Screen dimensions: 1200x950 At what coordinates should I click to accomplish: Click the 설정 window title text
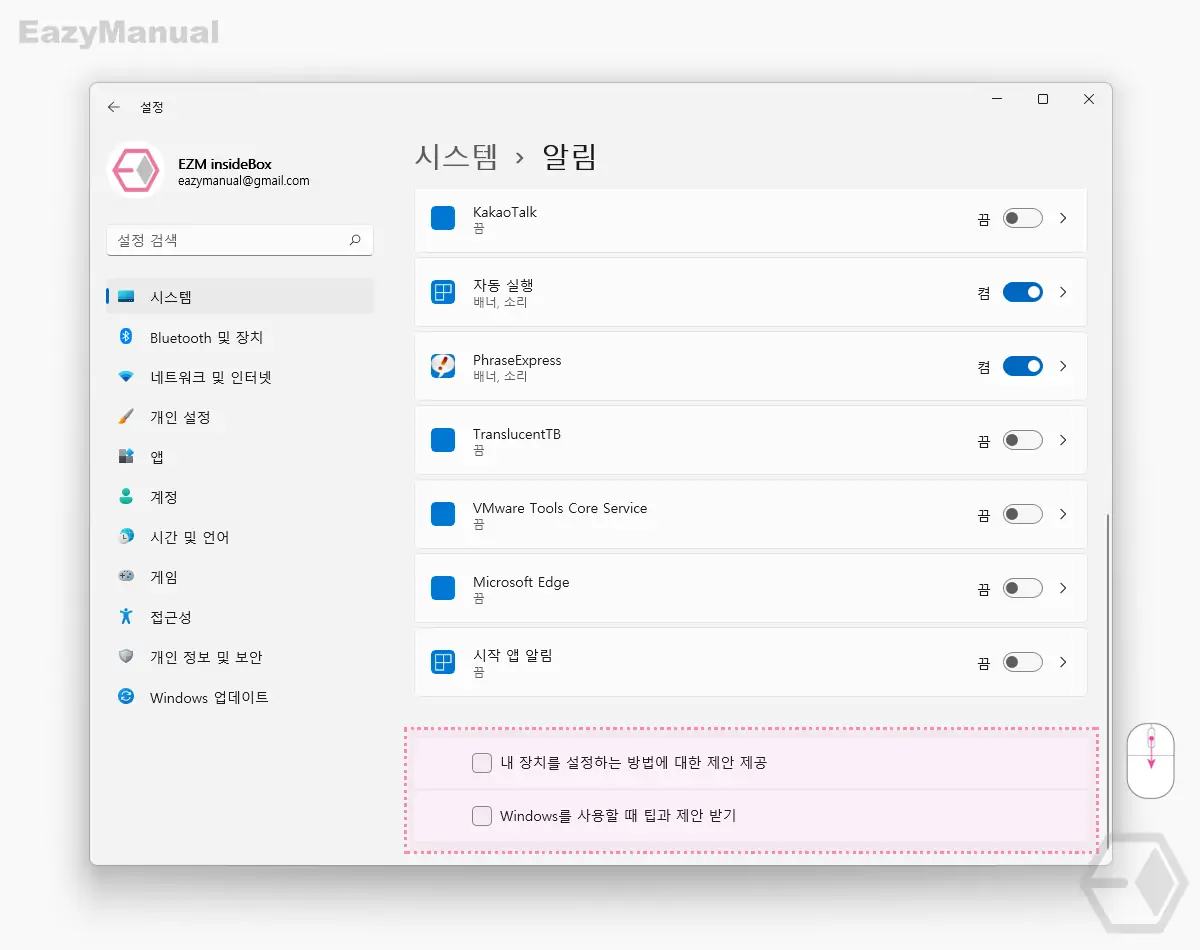152,107
